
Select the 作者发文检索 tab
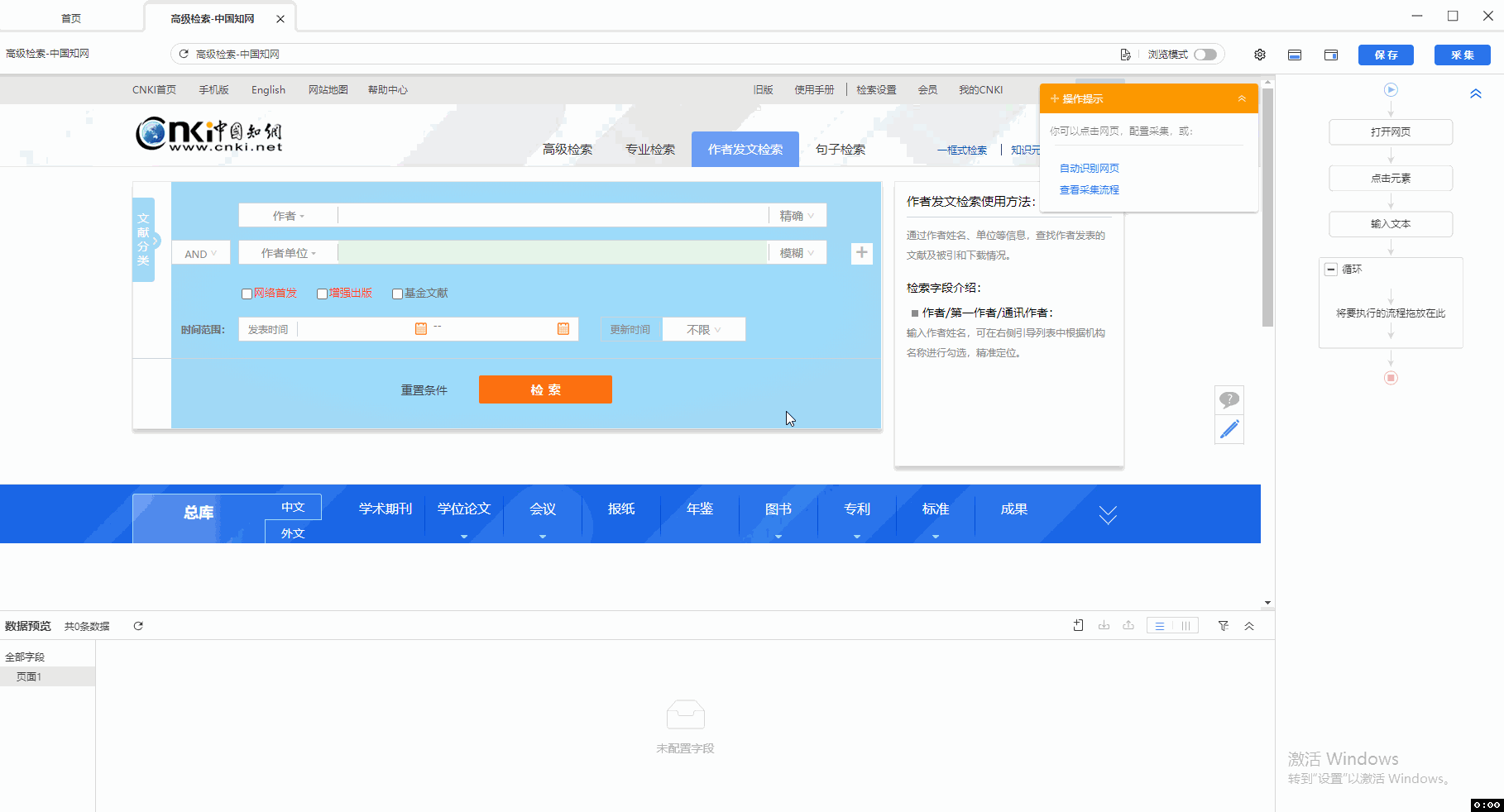point(745,150)
